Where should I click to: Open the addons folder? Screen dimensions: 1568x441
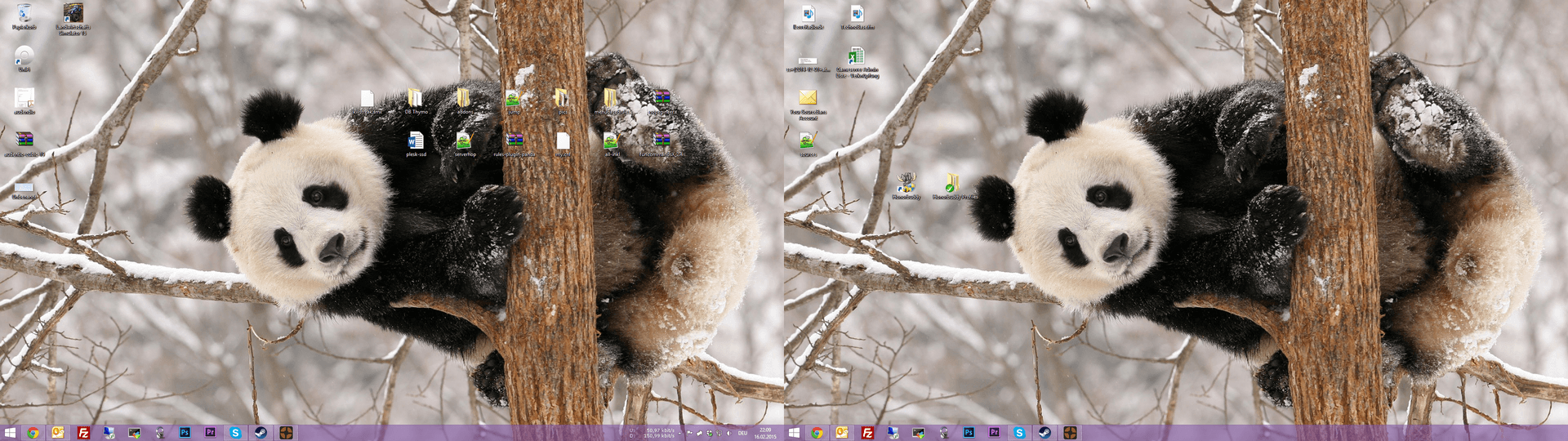465,101
